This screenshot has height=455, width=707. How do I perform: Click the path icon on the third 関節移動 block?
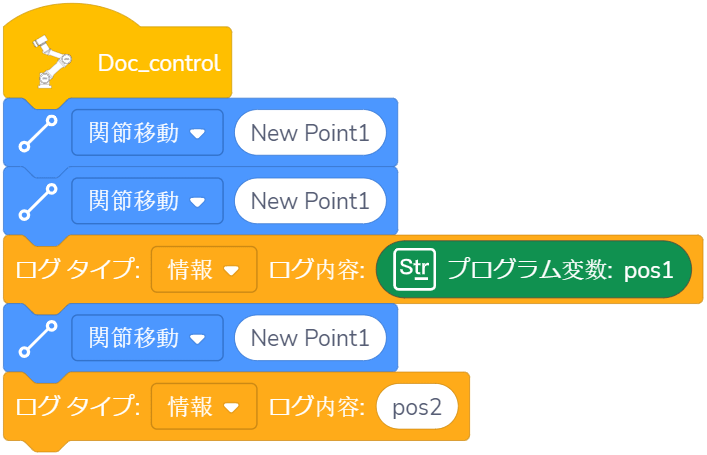pos(36,338)
